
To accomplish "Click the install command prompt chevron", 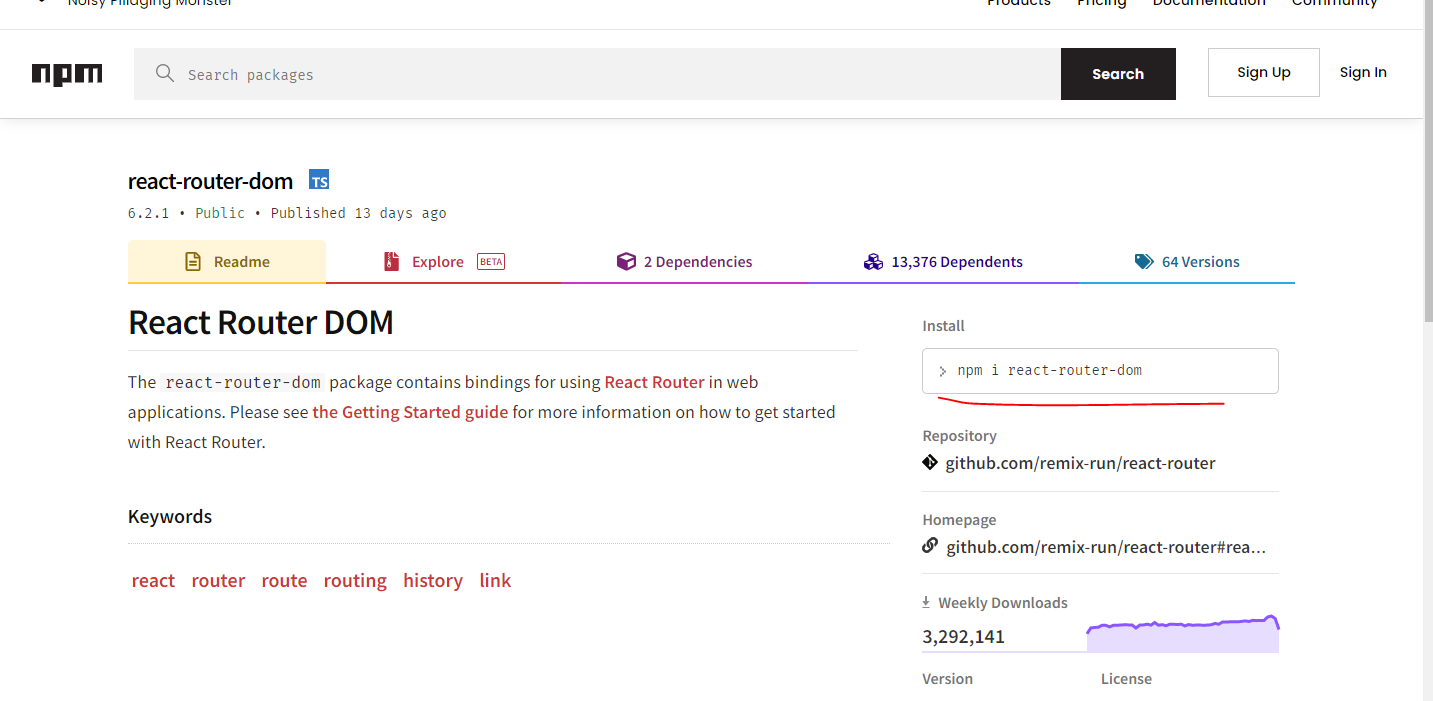I will click(942, 371).
